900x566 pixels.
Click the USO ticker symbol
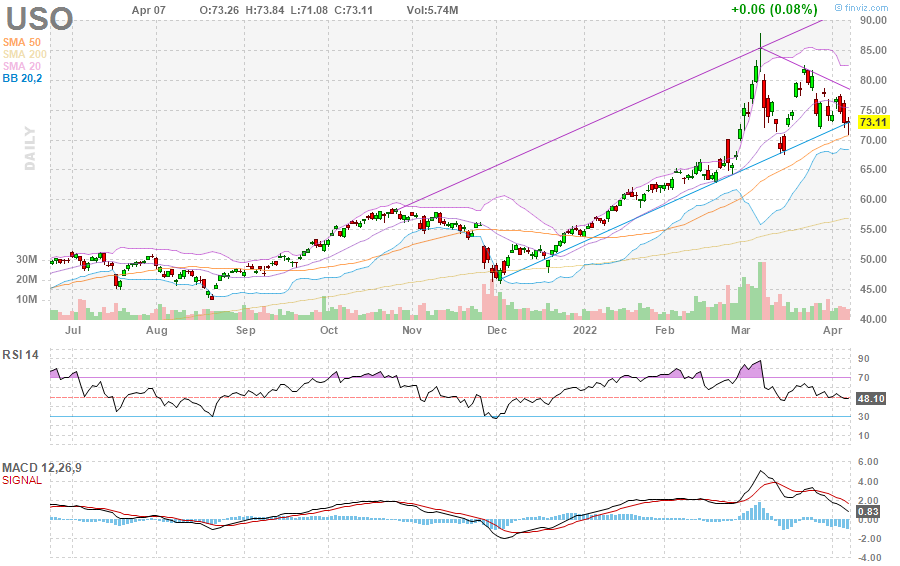tap(39, 18)
